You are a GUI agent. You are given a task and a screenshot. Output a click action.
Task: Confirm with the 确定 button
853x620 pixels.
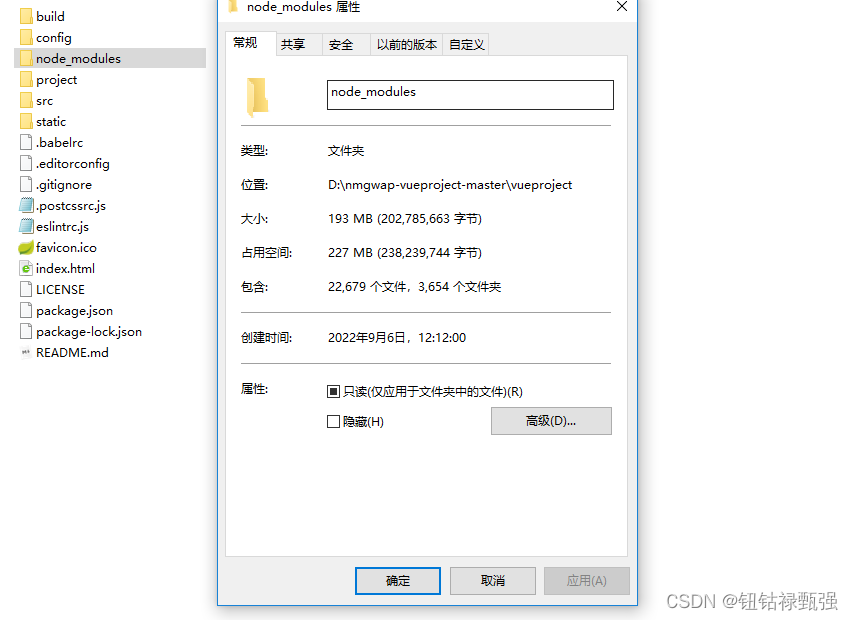click(x=398, y=581)
